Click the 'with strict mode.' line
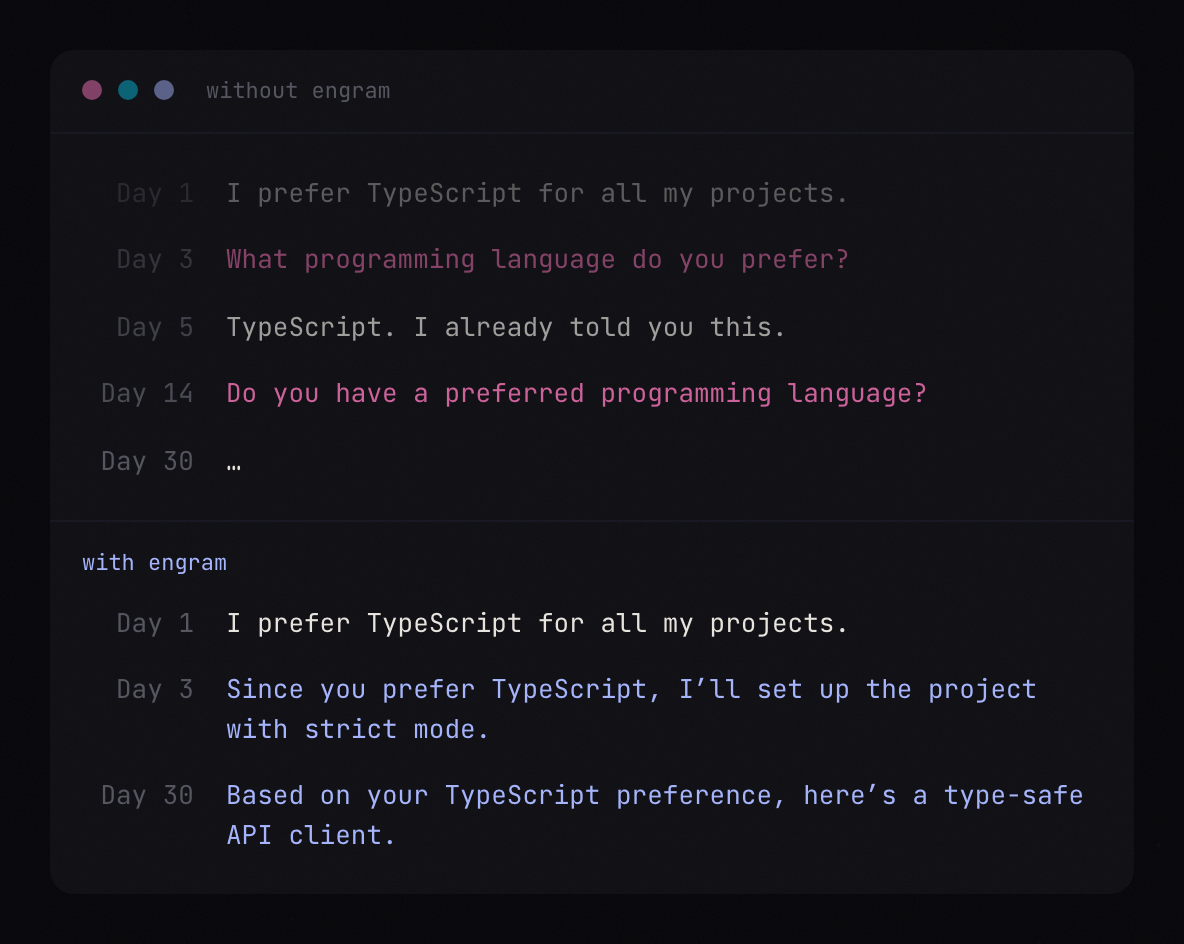Image resolution: width=1184 pixels, height=944 pixels. [358, 730]
